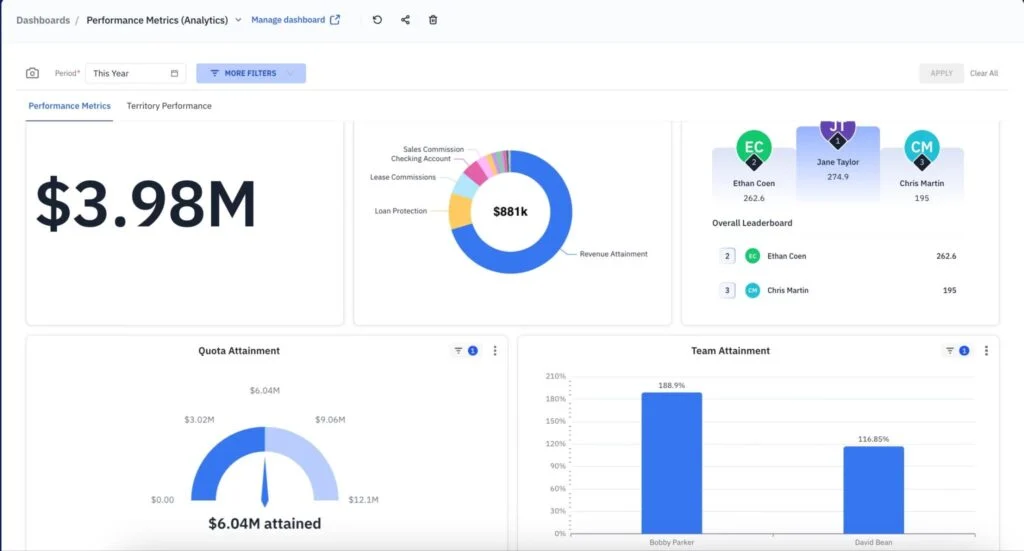Image resolution: width=1024 pixels, height=551 pixels.
Task: Open the Period This Year dropdown
Action: coord(135,73)
